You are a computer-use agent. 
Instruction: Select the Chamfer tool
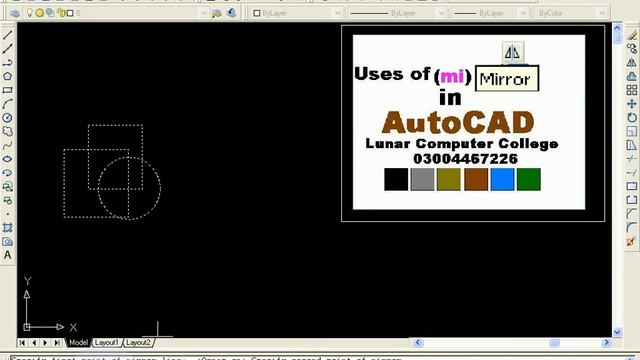point(632,213)
